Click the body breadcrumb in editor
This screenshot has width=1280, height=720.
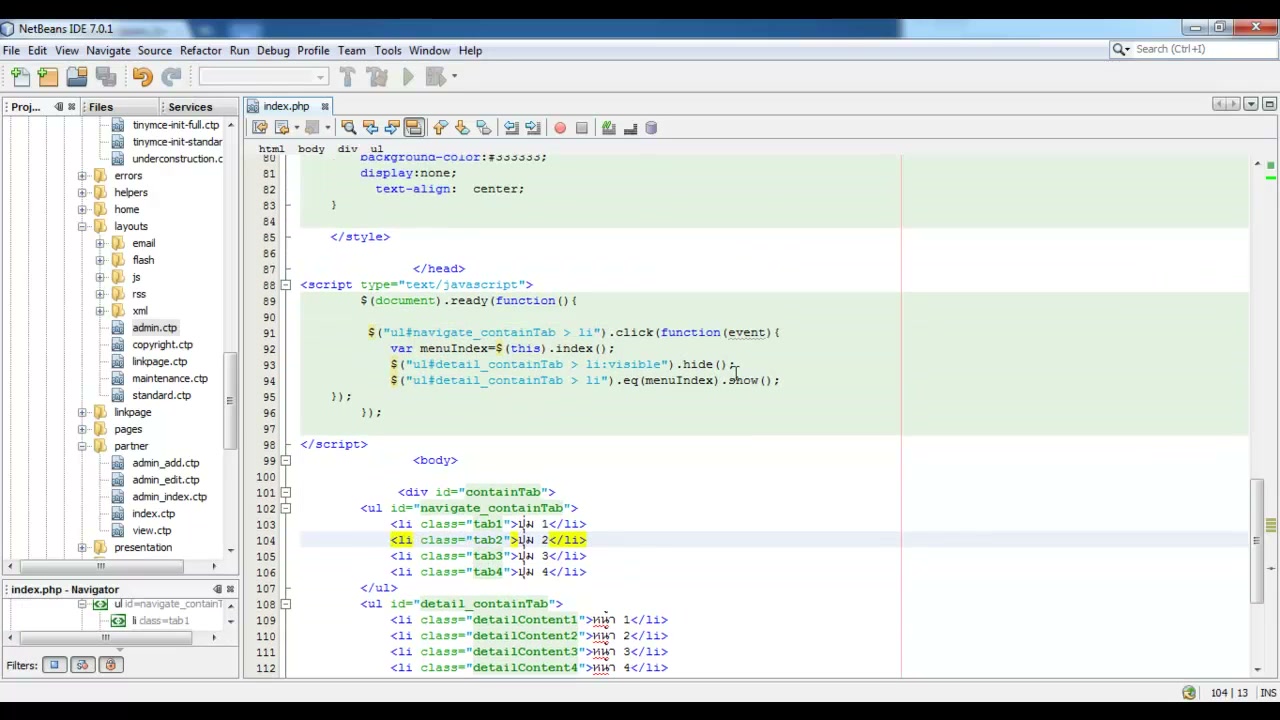point(311,149)
